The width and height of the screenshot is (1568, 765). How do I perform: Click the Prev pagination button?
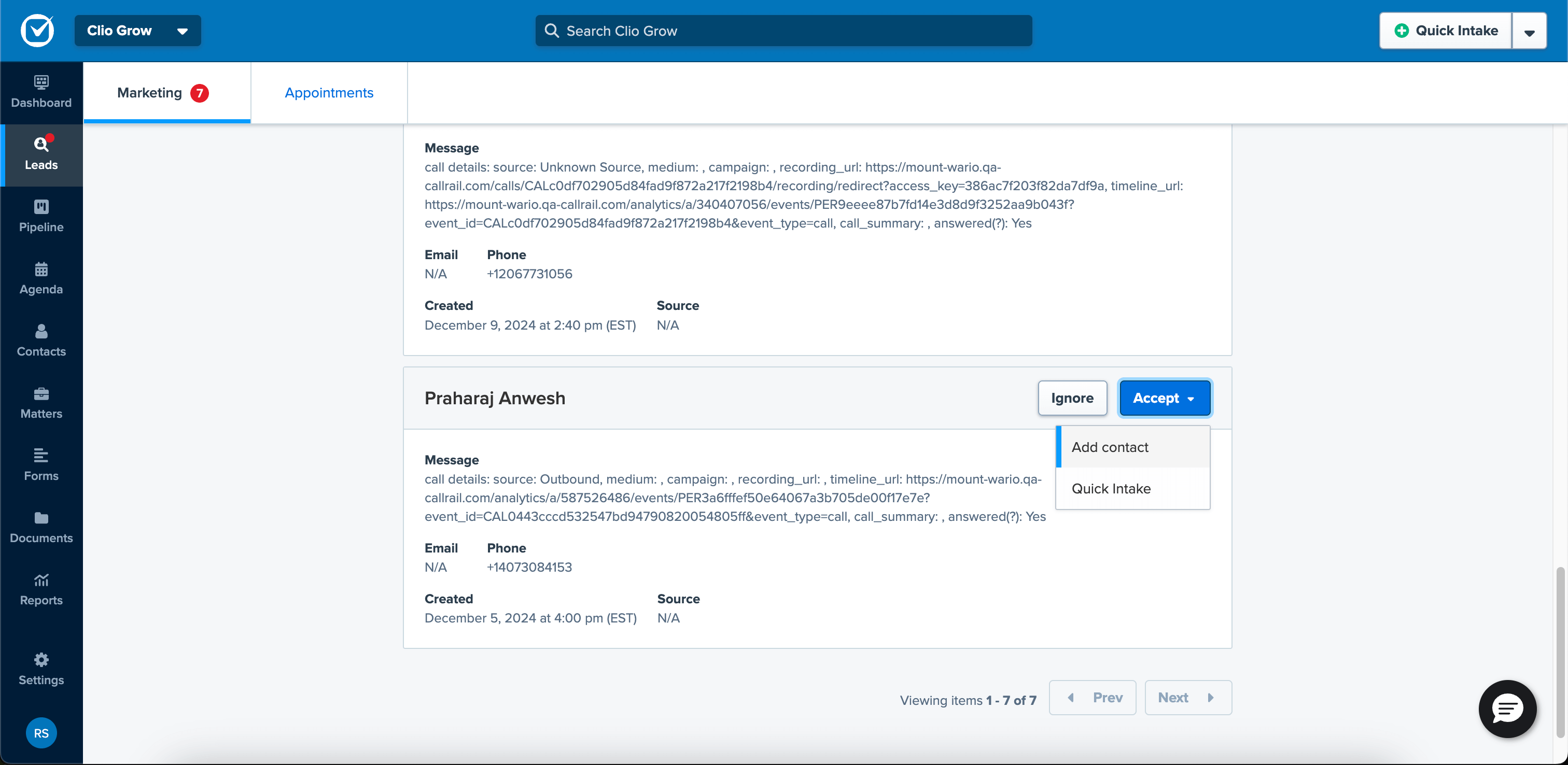1092,698
